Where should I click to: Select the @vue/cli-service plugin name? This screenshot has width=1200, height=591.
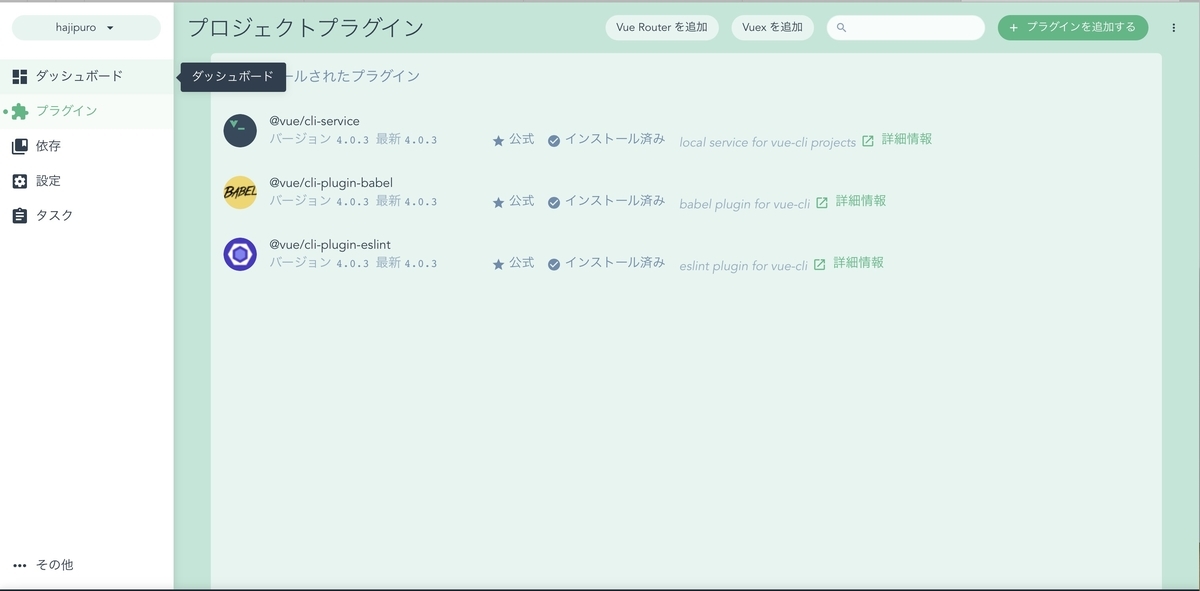(314, 122)
